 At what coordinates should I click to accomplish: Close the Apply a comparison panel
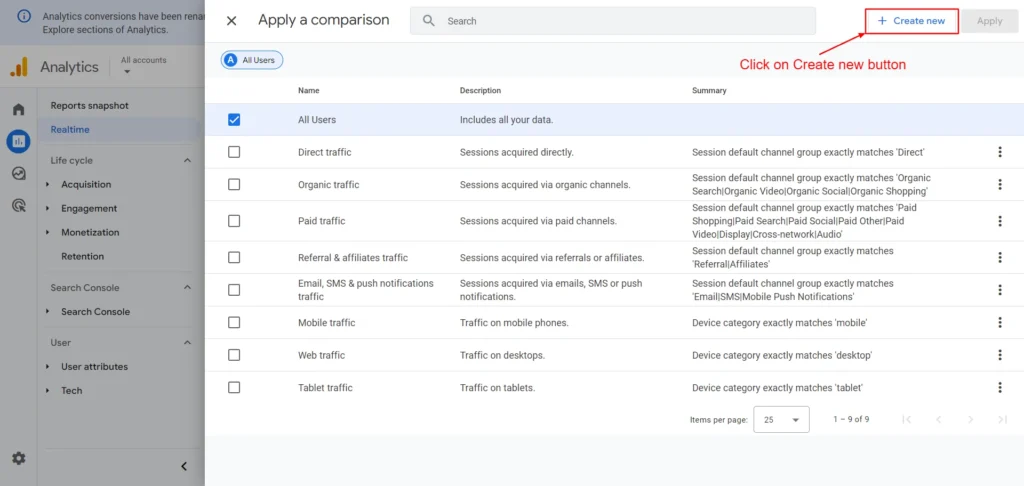tap(231, 21)
